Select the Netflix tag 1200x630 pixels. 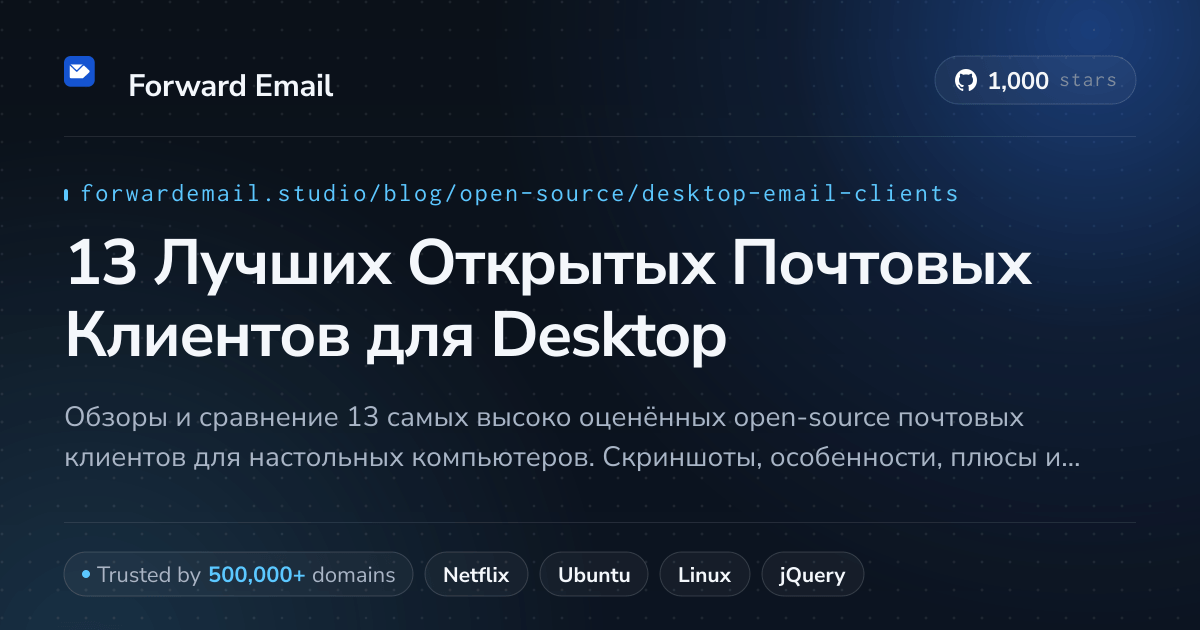point(476,575)
